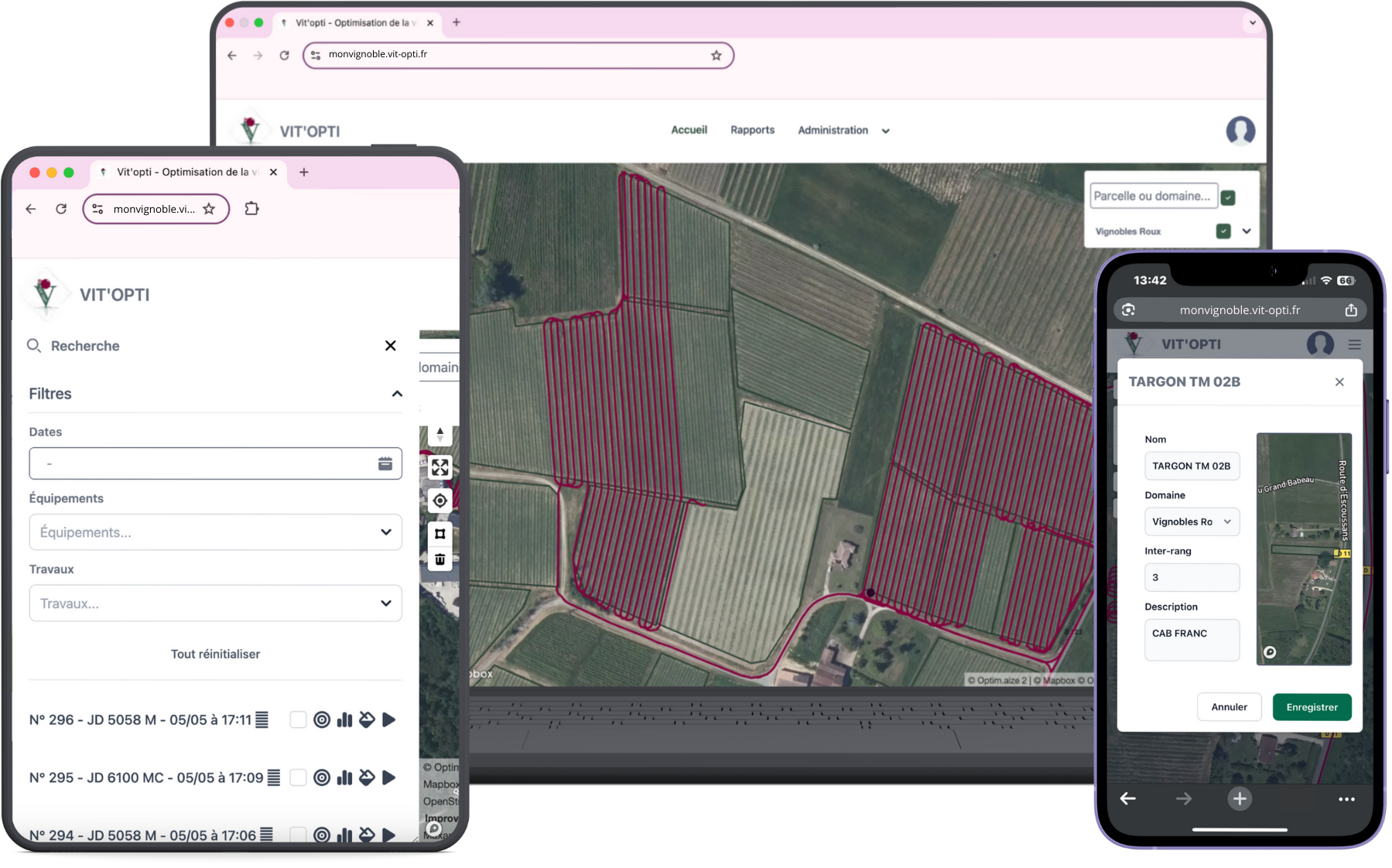Play session N° 295
The height and width of the screenshot is (868, 1392).
[x=389, y=777]
